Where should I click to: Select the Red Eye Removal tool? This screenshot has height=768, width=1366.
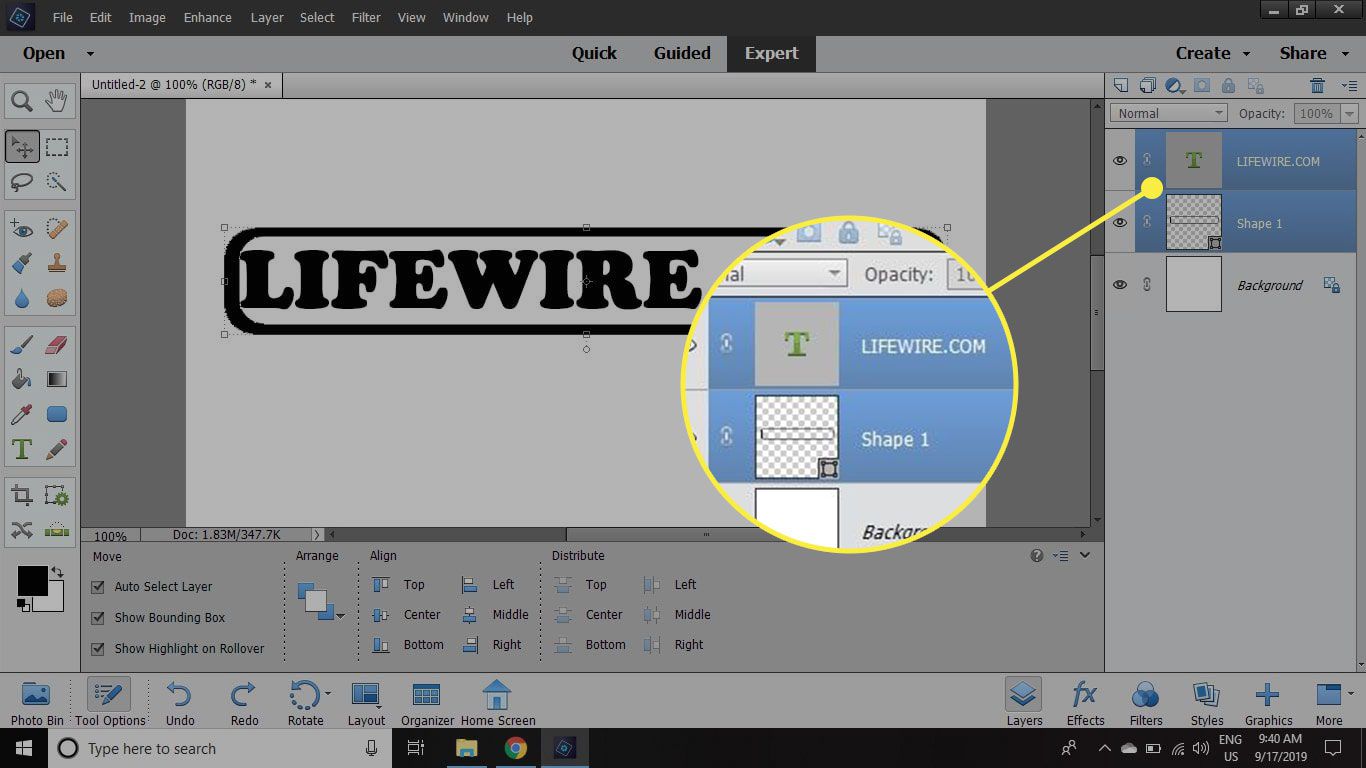click(x=21, y=230)
